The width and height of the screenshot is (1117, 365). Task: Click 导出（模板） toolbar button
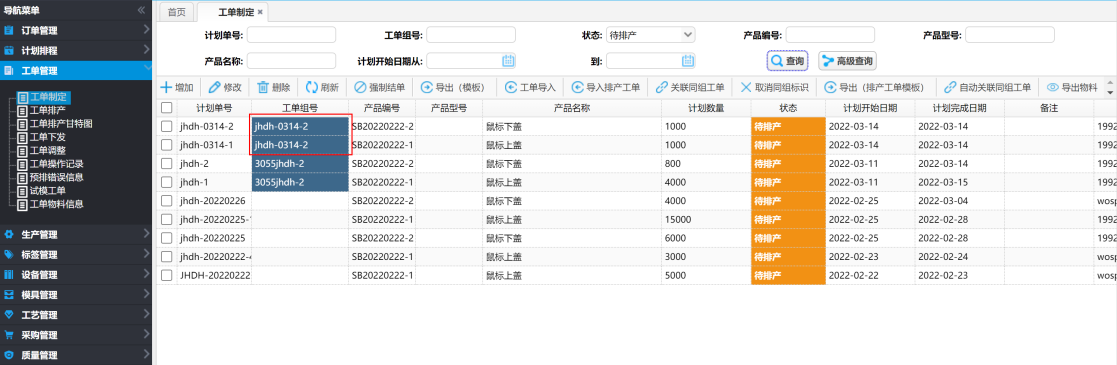(453, 88)
